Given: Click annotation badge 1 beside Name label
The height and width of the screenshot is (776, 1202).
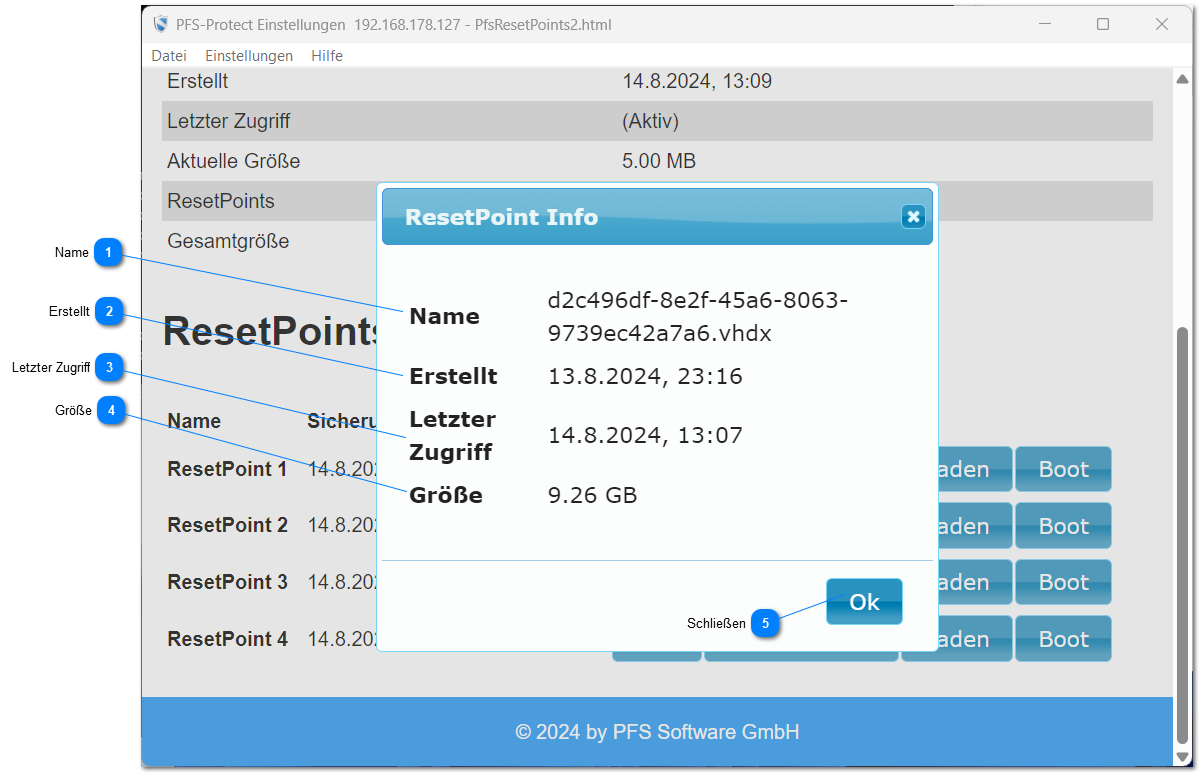Looking at the screenshot, I should (109, 253).
